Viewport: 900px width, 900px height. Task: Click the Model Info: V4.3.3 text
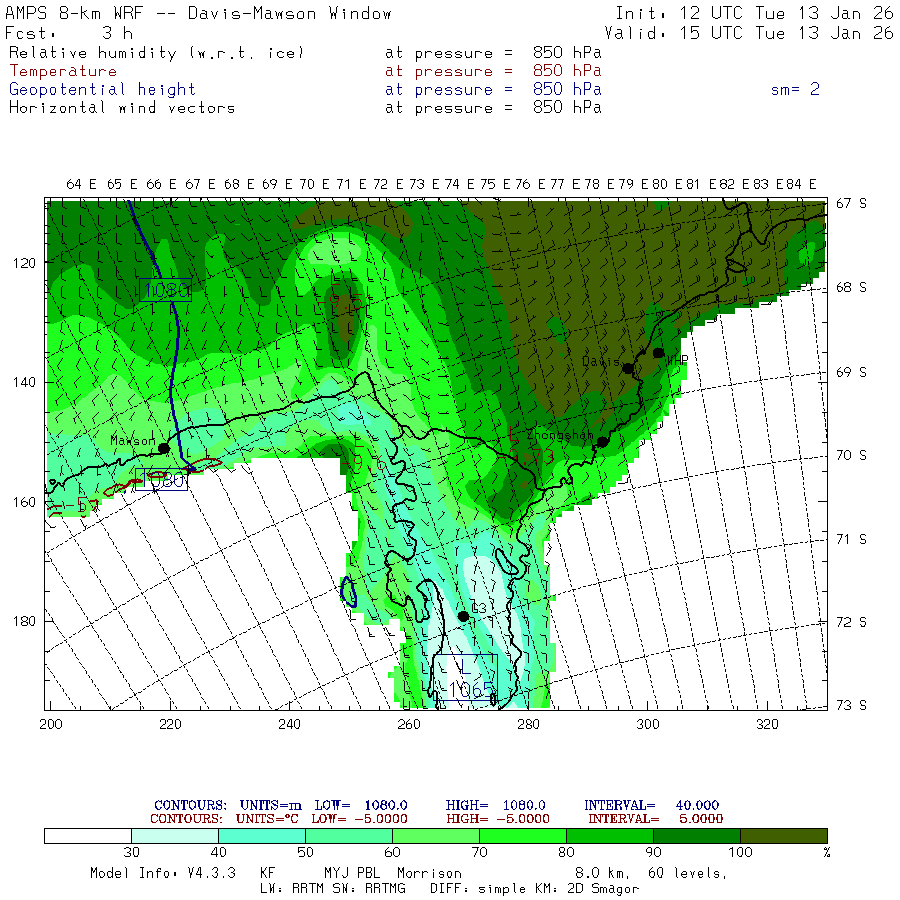pyautogui.click(x=162, y=873)
